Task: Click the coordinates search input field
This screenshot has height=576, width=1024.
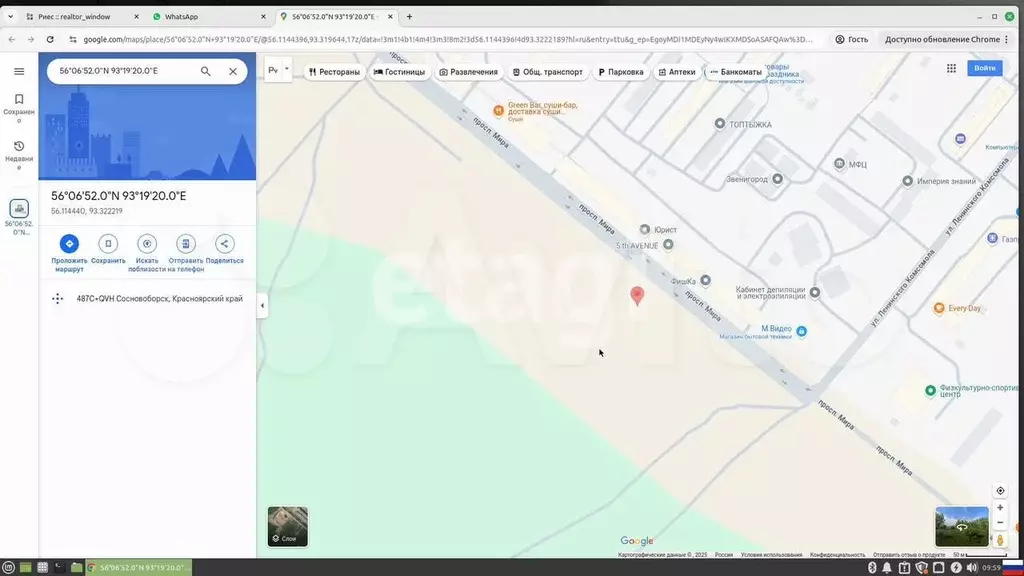Action: tap(124, 71)
